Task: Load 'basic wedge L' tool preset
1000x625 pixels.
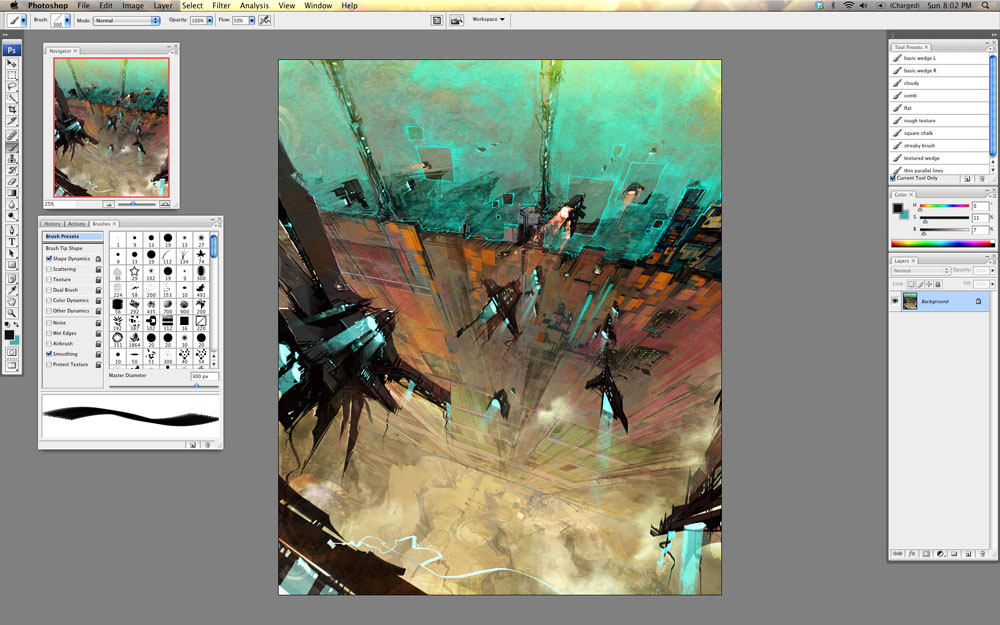Action: click(x=939, y=58)
